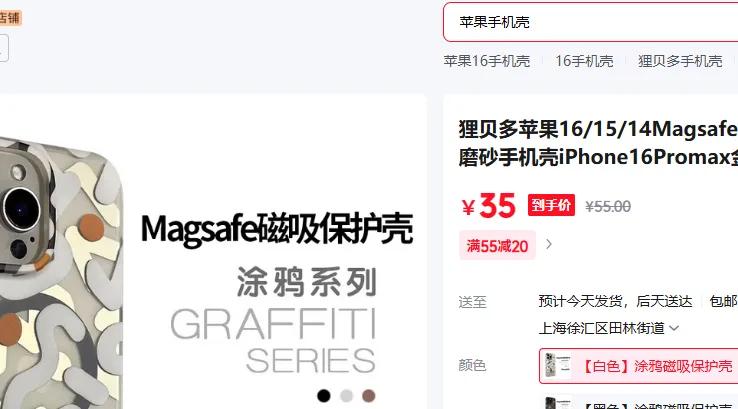
Task: Click the red 到手价 price badge
Action: click(x=551, y=205)
